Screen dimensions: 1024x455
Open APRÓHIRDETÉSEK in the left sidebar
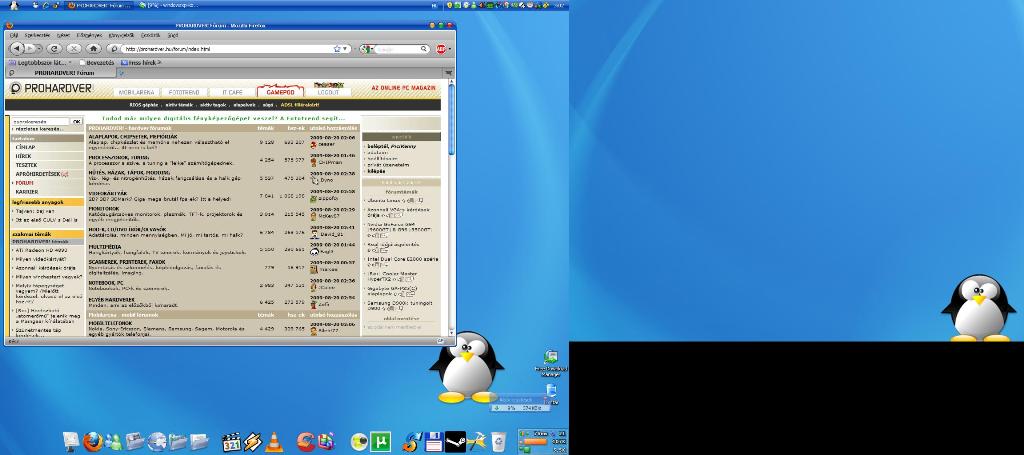pos(38,174)
